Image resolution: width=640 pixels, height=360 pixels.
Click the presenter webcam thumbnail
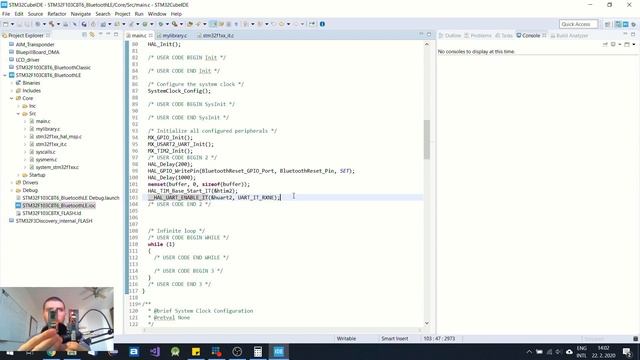click(57, 318)
